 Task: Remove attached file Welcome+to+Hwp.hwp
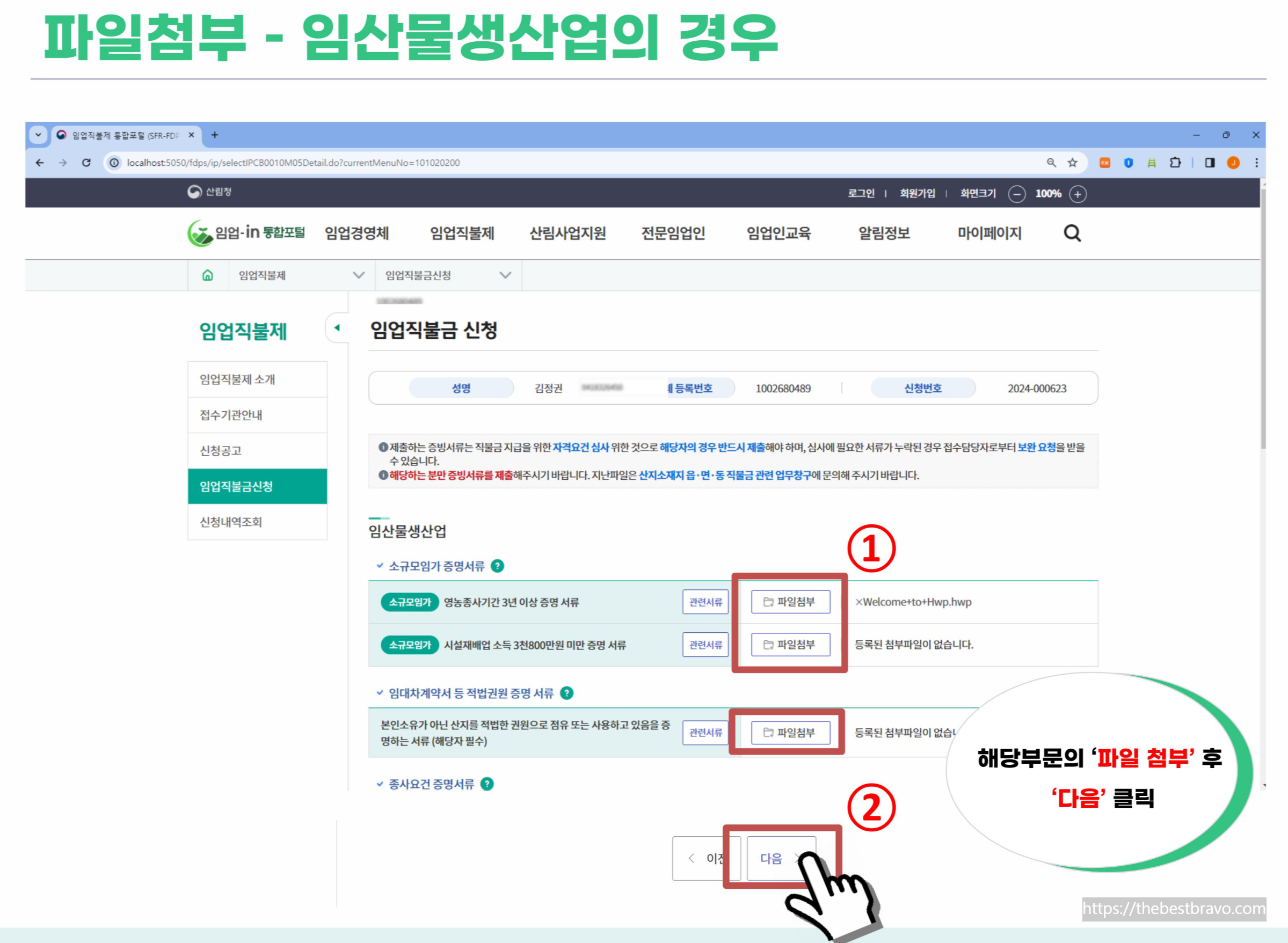point(858,602)
